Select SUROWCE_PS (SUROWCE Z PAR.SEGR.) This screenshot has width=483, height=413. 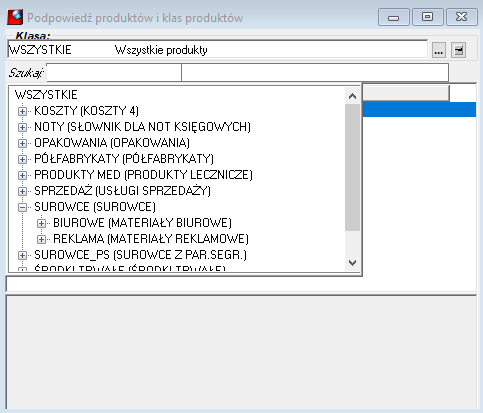140,255
